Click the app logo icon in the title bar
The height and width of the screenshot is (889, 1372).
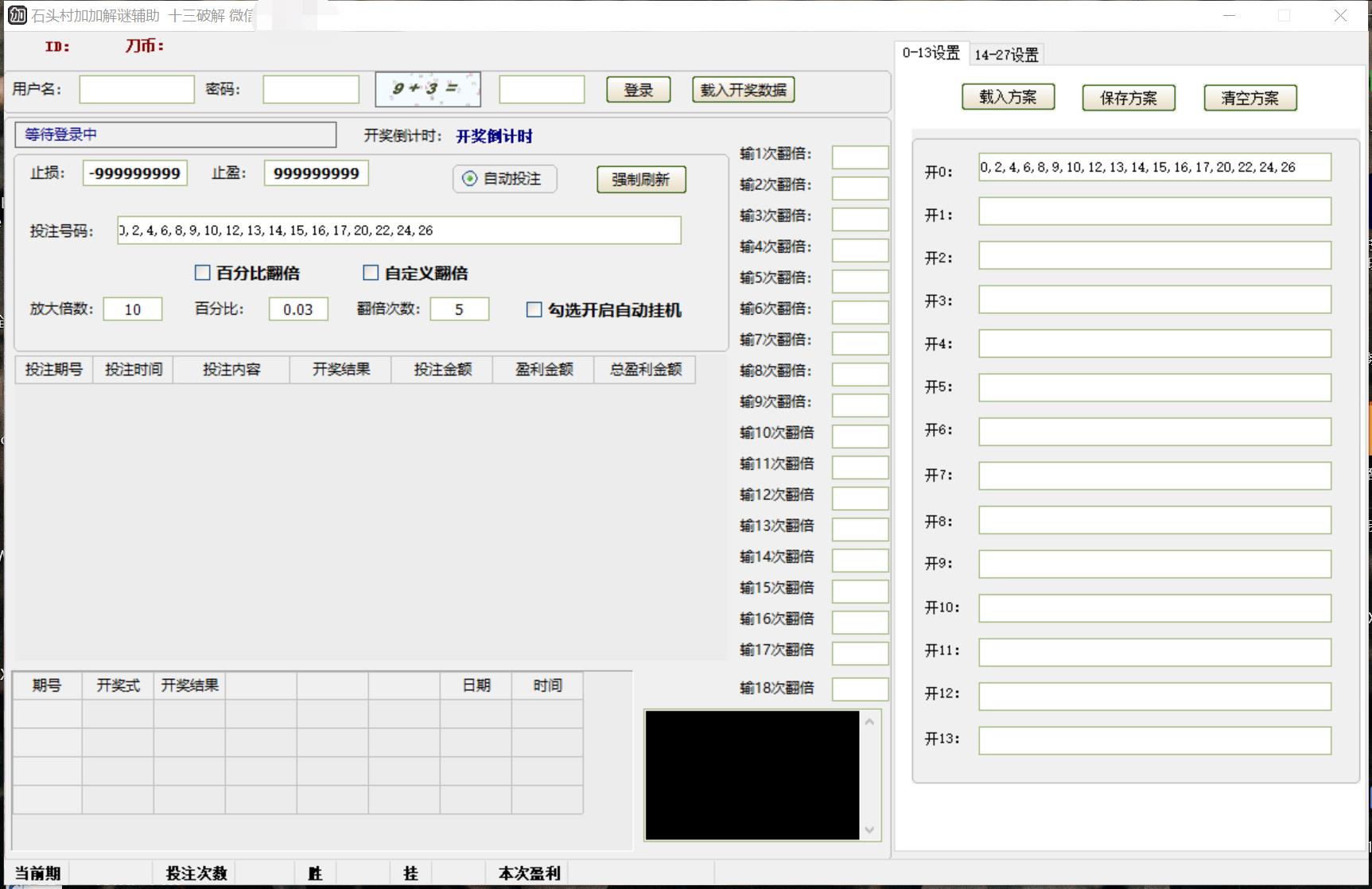click(x=16, y=15)
